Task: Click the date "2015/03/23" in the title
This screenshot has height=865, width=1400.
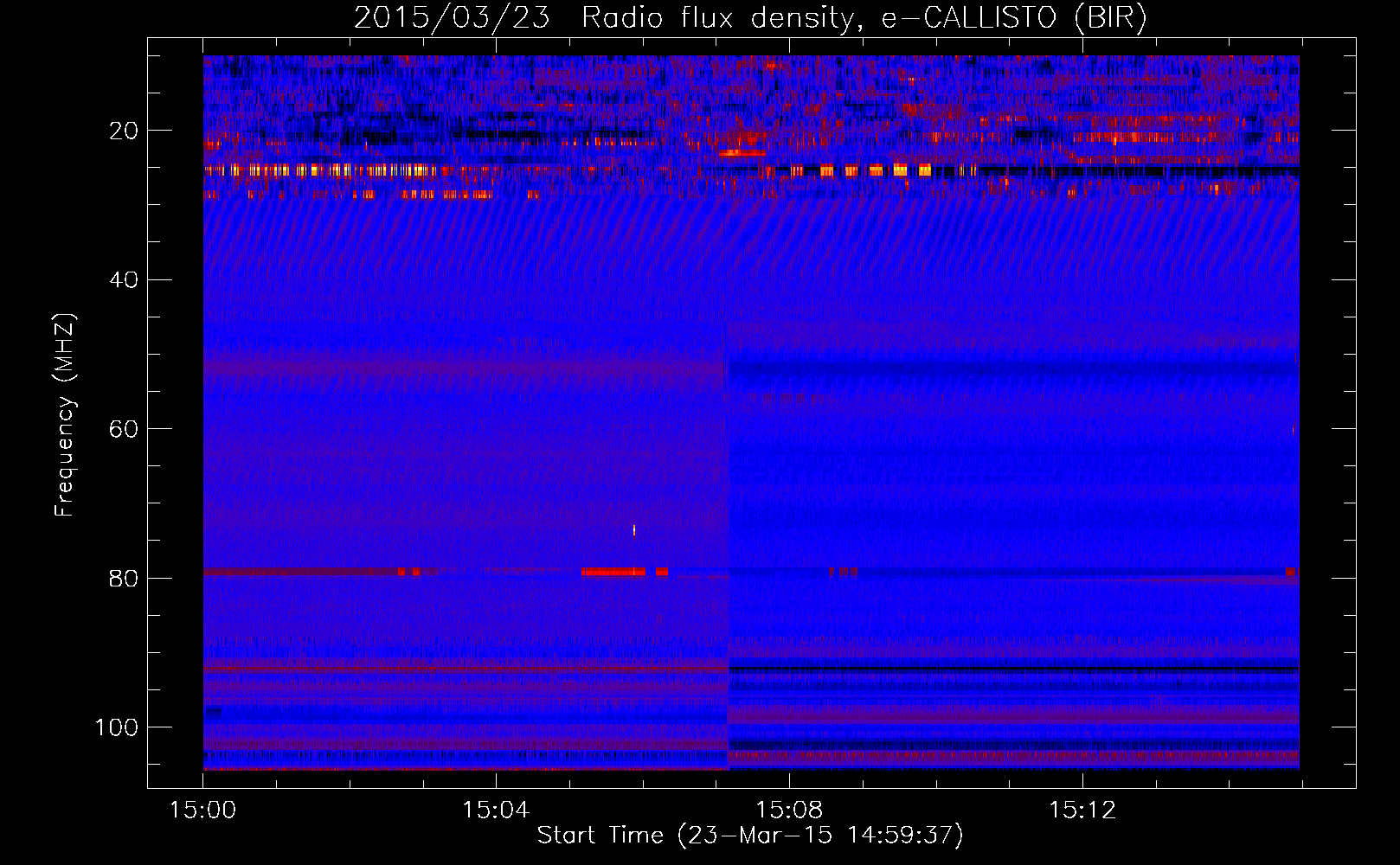Action: coord(452,17)
